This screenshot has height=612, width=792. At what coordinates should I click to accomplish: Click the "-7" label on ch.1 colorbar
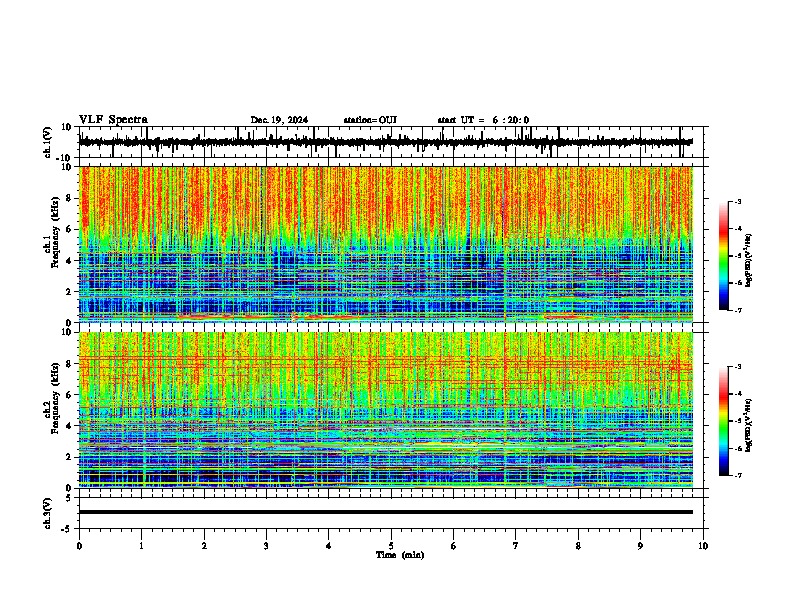[x=738, y=310]
